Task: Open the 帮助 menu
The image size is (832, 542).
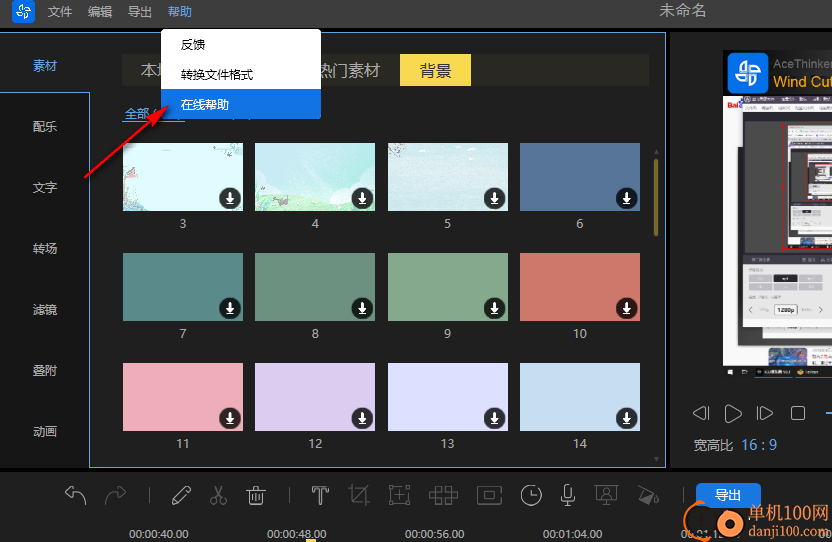Action: (x=180, y=12)
